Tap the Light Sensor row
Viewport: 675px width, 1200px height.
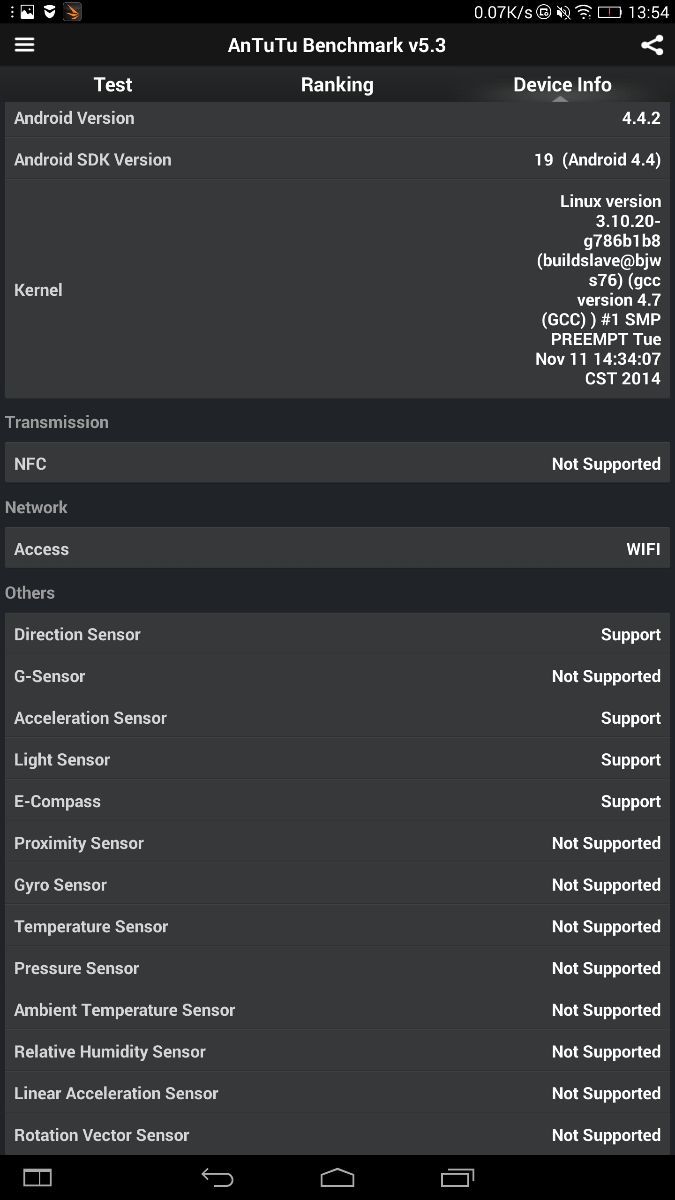(337, 760)
